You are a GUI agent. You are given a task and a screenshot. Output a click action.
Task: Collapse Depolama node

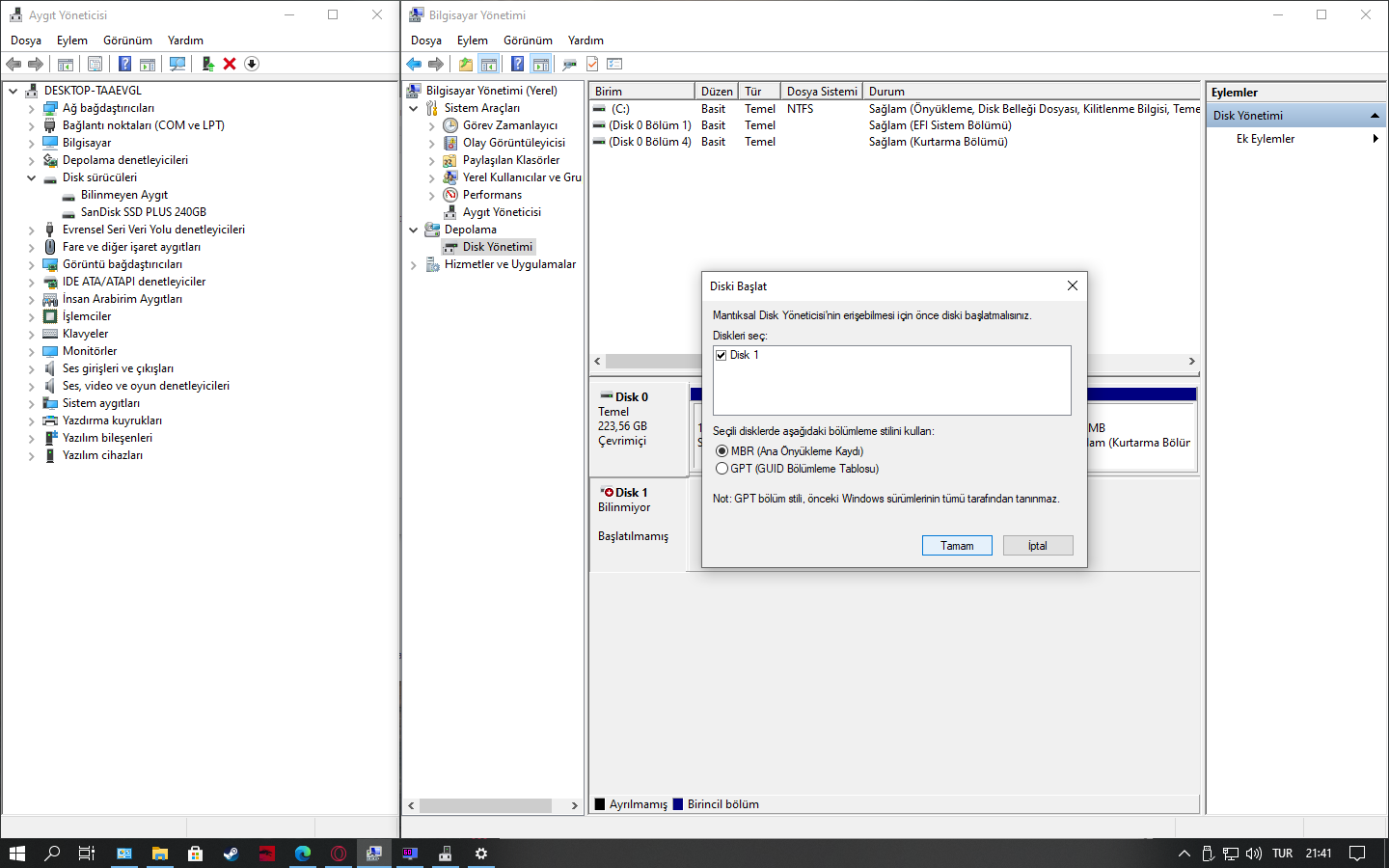(x=413, y=230)
